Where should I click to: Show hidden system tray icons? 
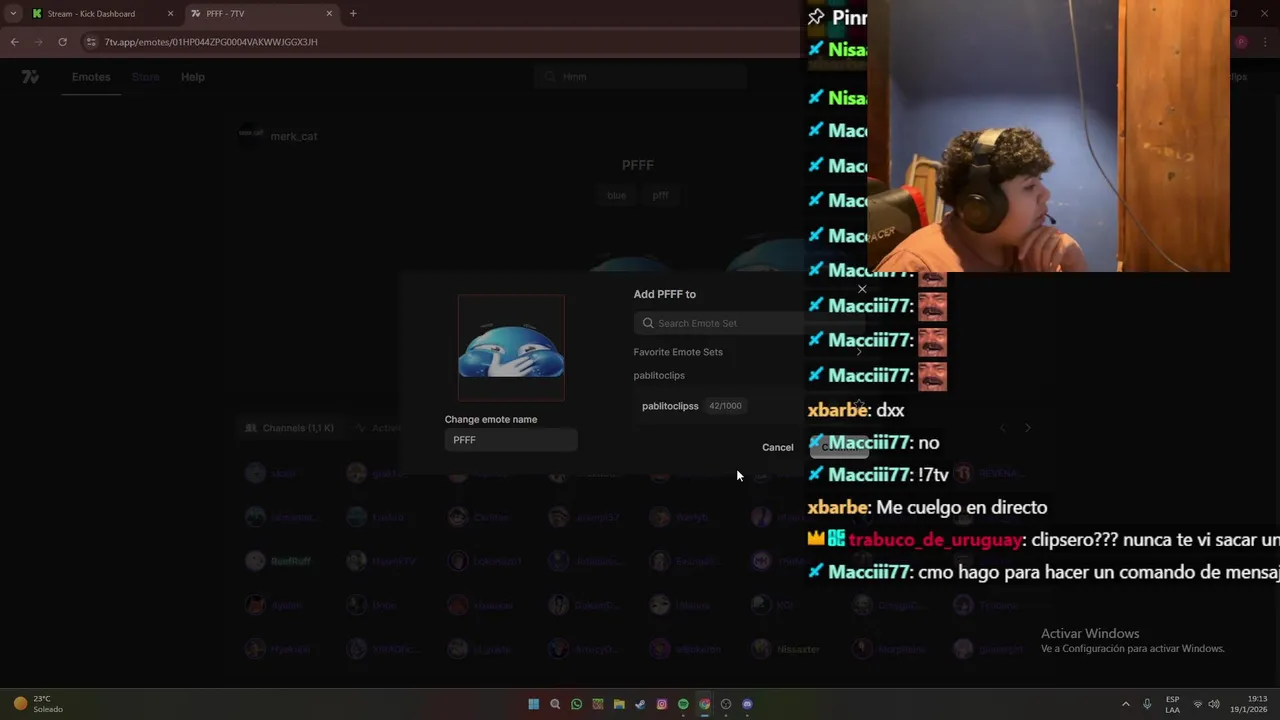click(1125, 704)
